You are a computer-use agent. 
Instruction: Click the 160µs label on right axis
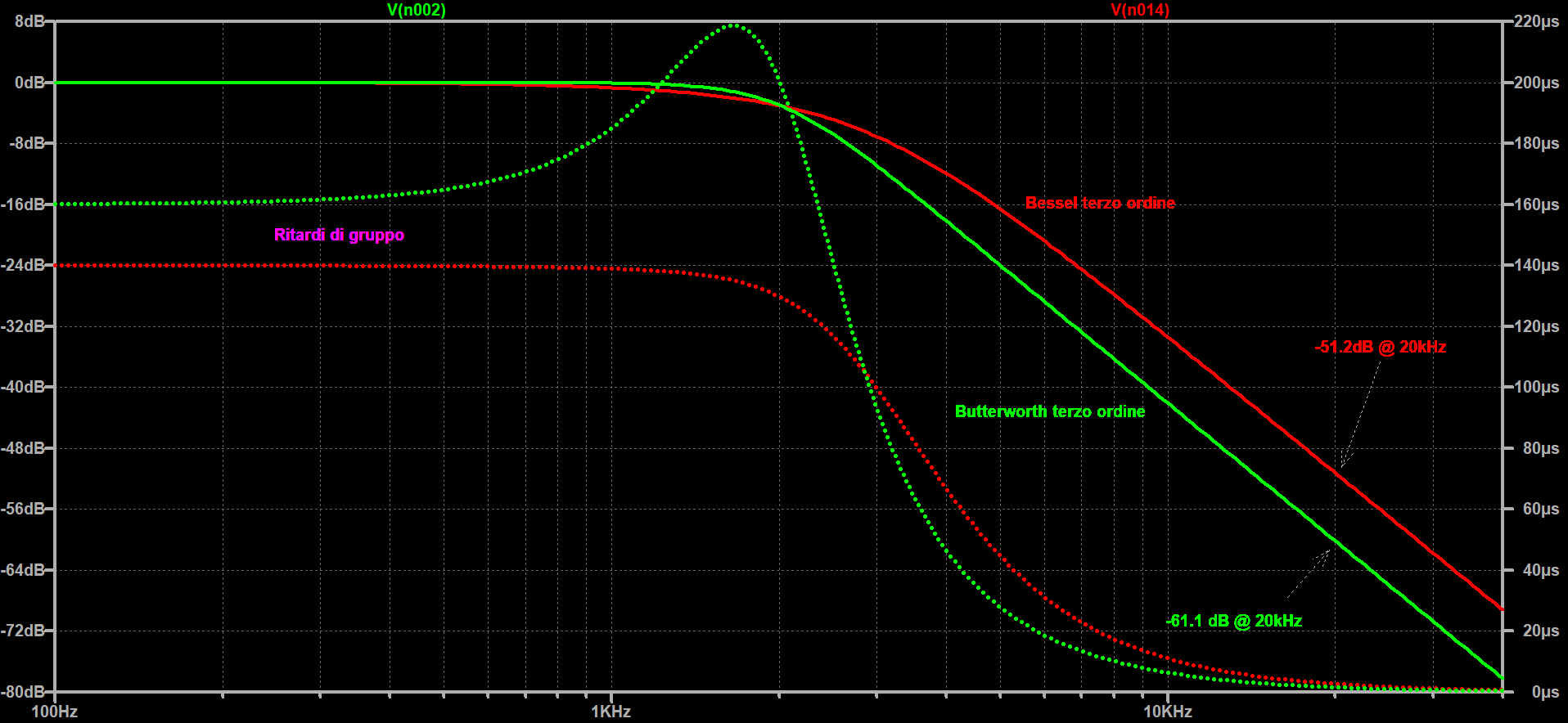coord(1536,204)
